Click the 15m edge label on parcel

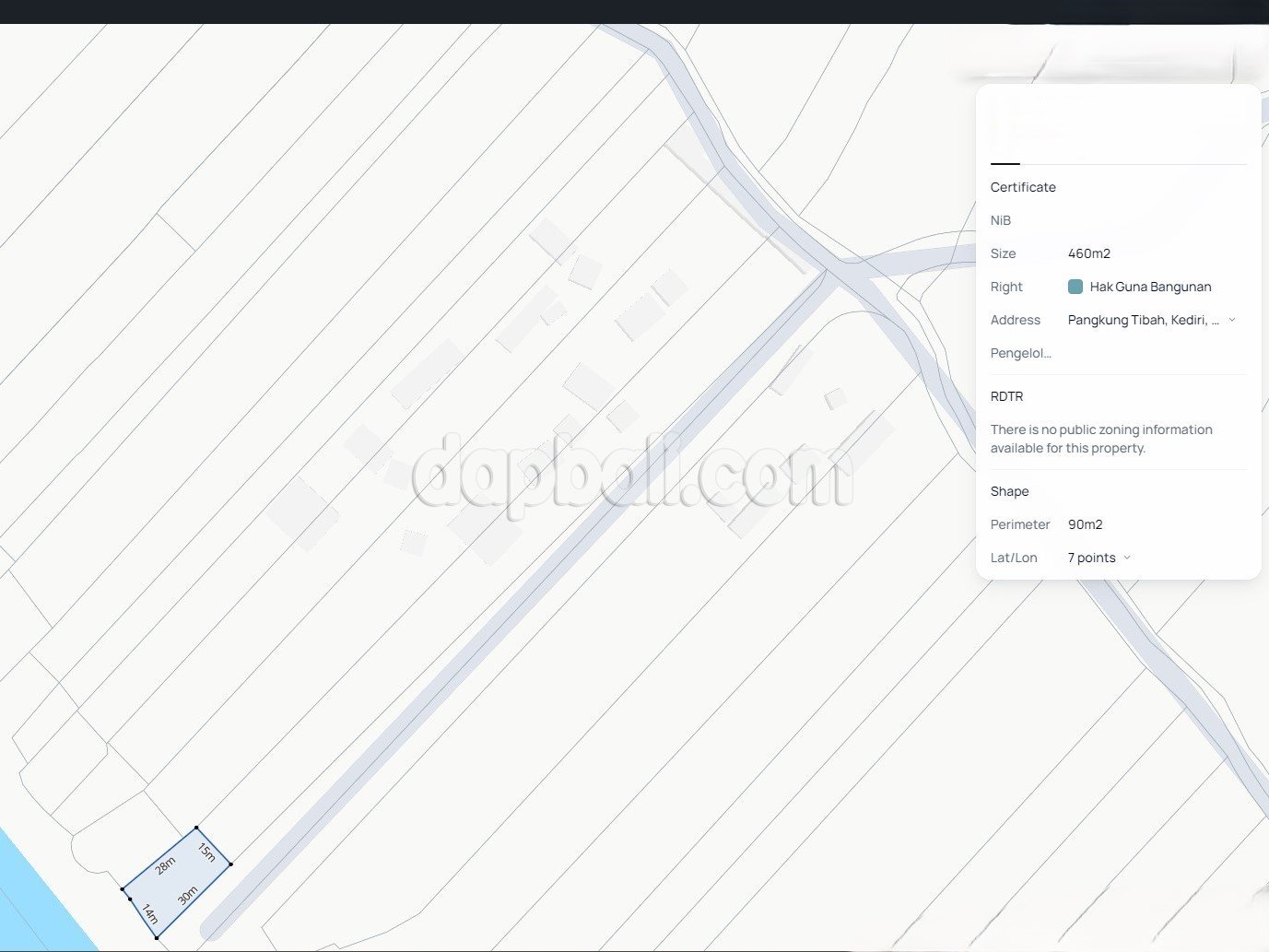[207, 852]
